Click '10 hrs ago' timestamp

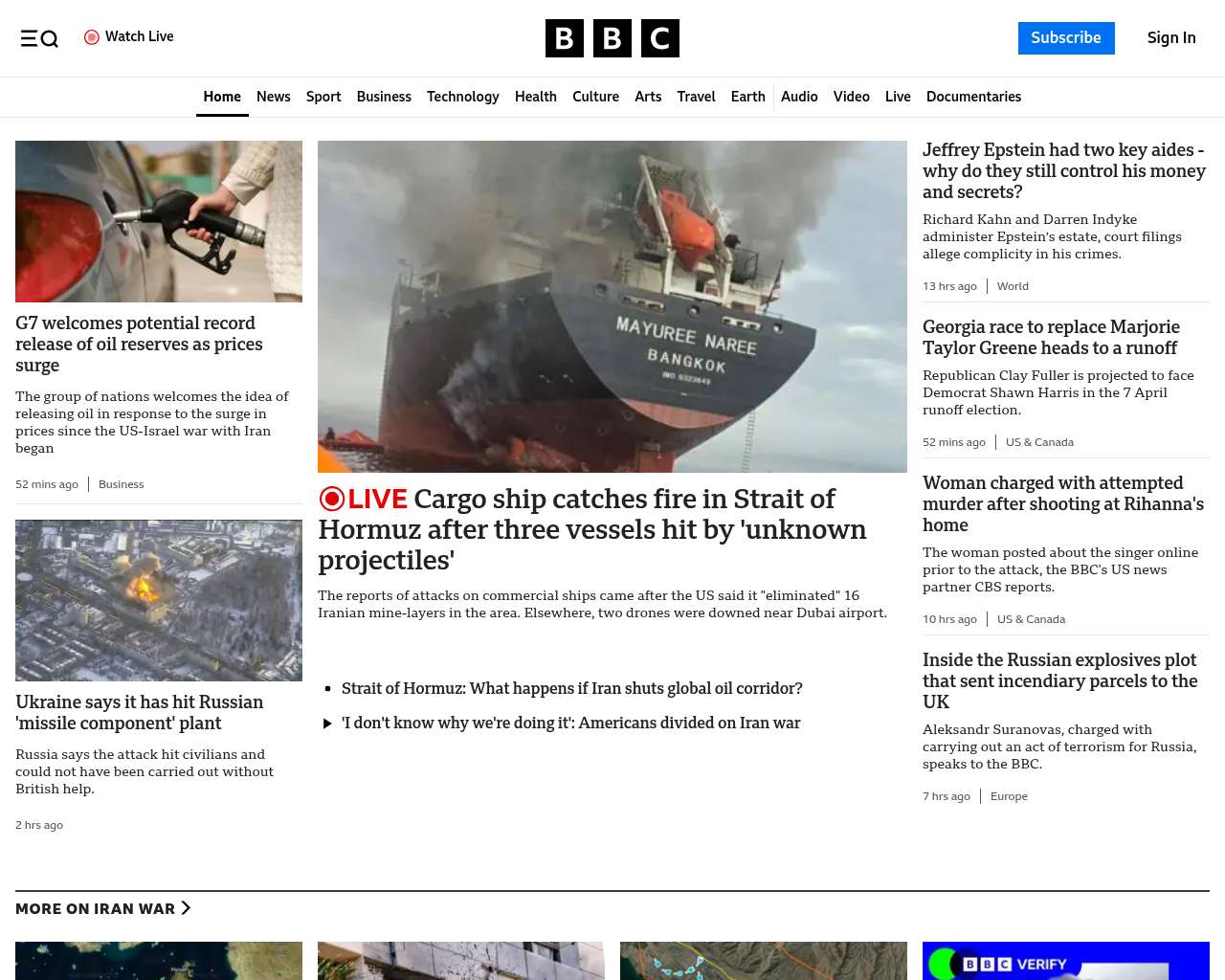[x=949, y=619]
